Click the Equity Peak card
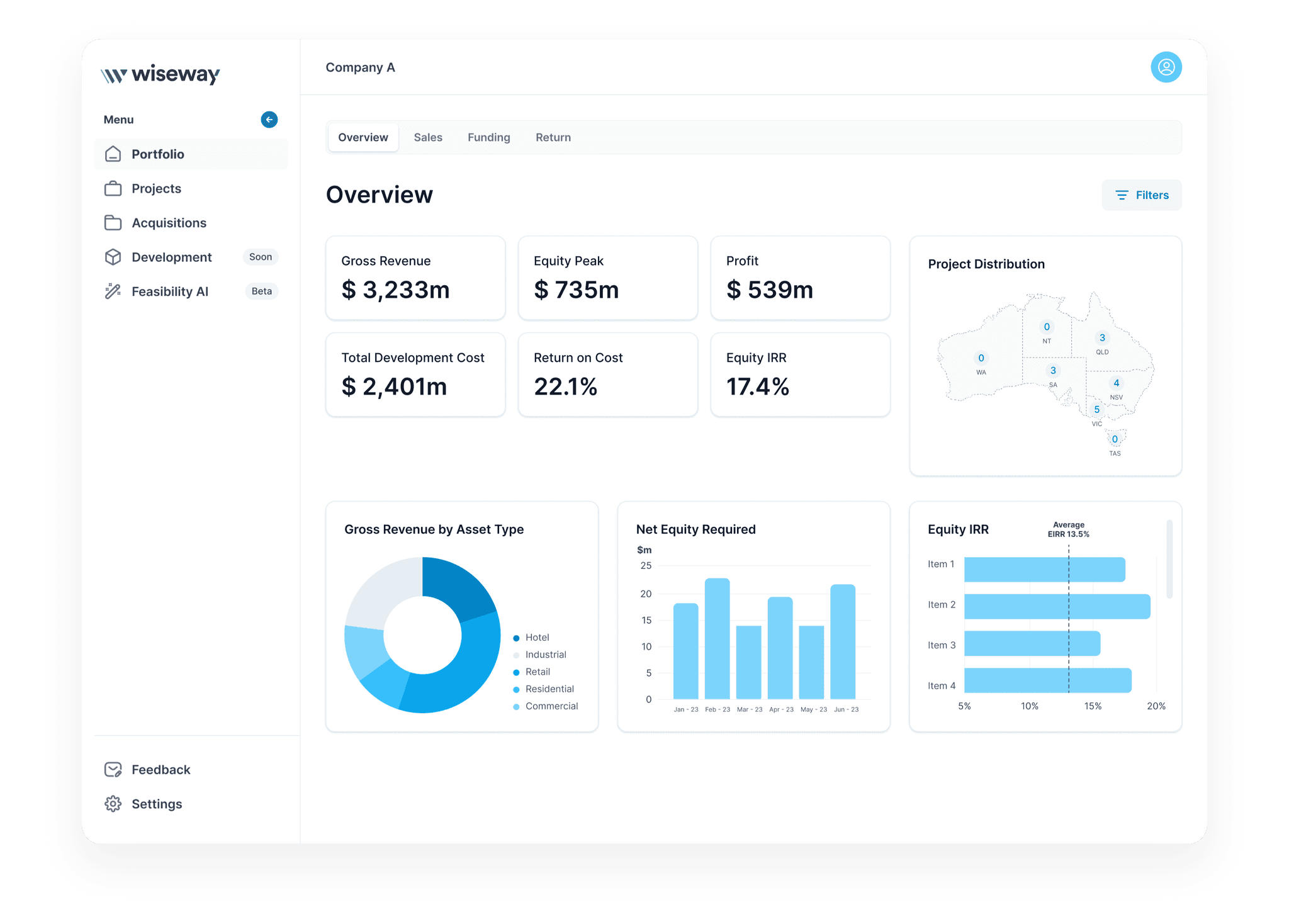This screenshot has height=924, width=1289. [608, 278]
